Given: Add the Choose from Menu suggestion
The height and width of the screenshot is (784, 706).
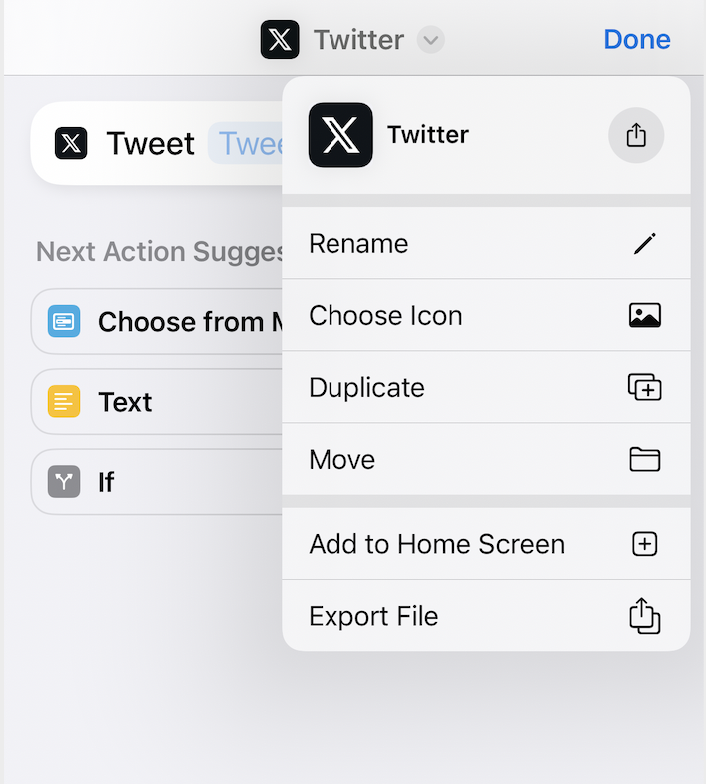Looking at the screenshot, I should pos(157,322).
